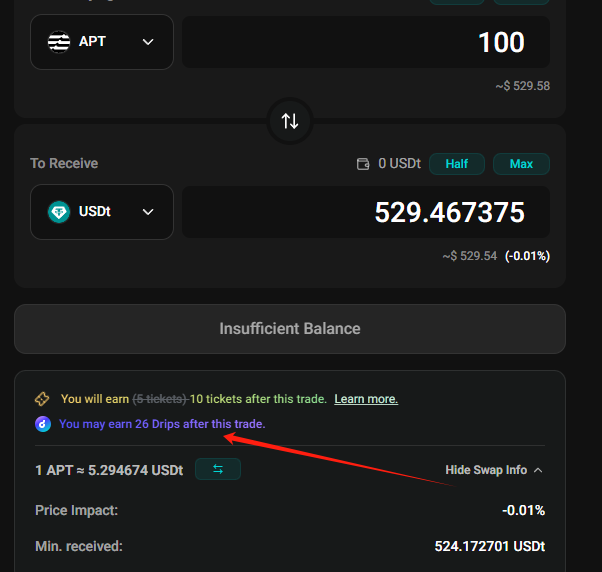Click the Insufficient Balance button
Viewport: 602px width, 572px height.
290,329
